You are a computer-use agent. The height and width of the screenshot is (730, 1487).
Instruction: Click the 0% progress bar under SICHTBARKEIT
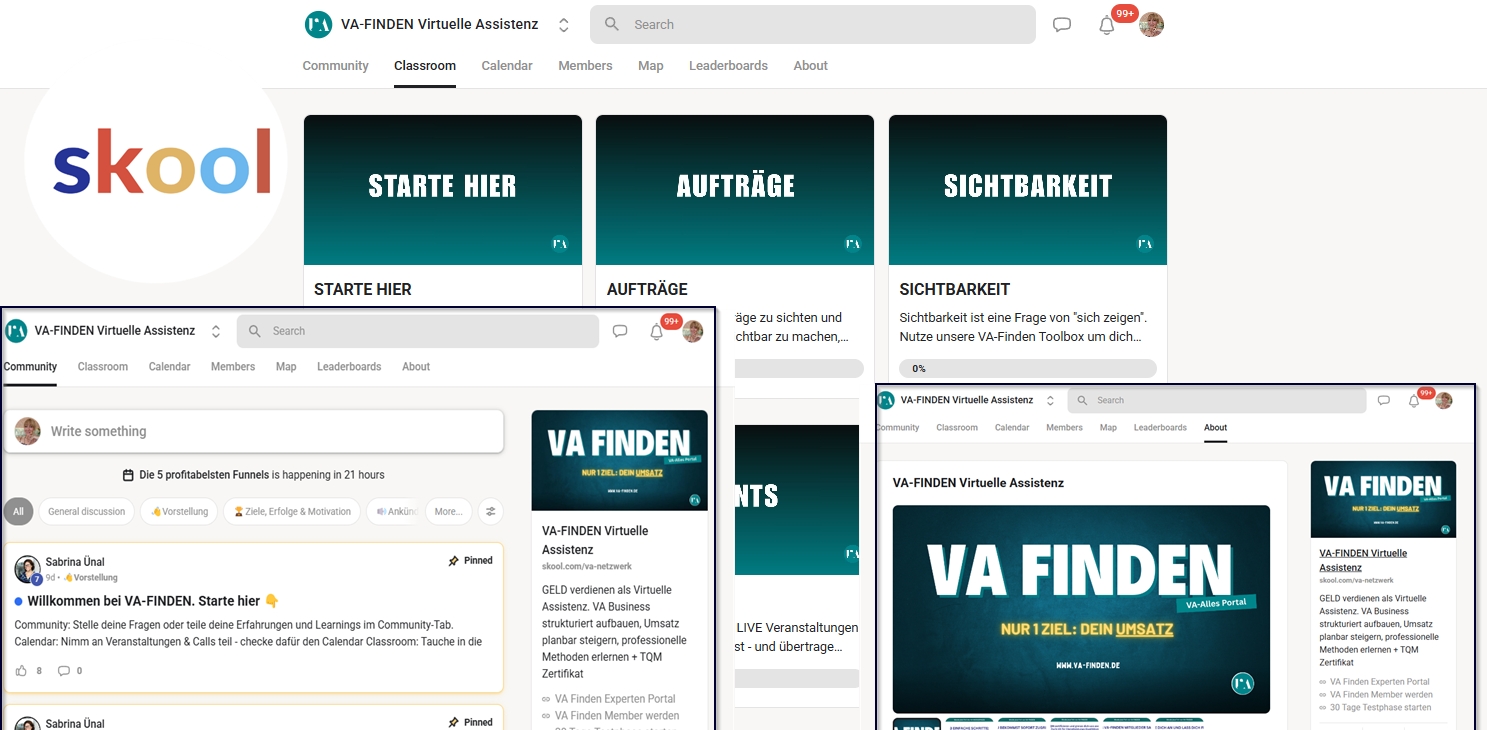coord(1028,368)
